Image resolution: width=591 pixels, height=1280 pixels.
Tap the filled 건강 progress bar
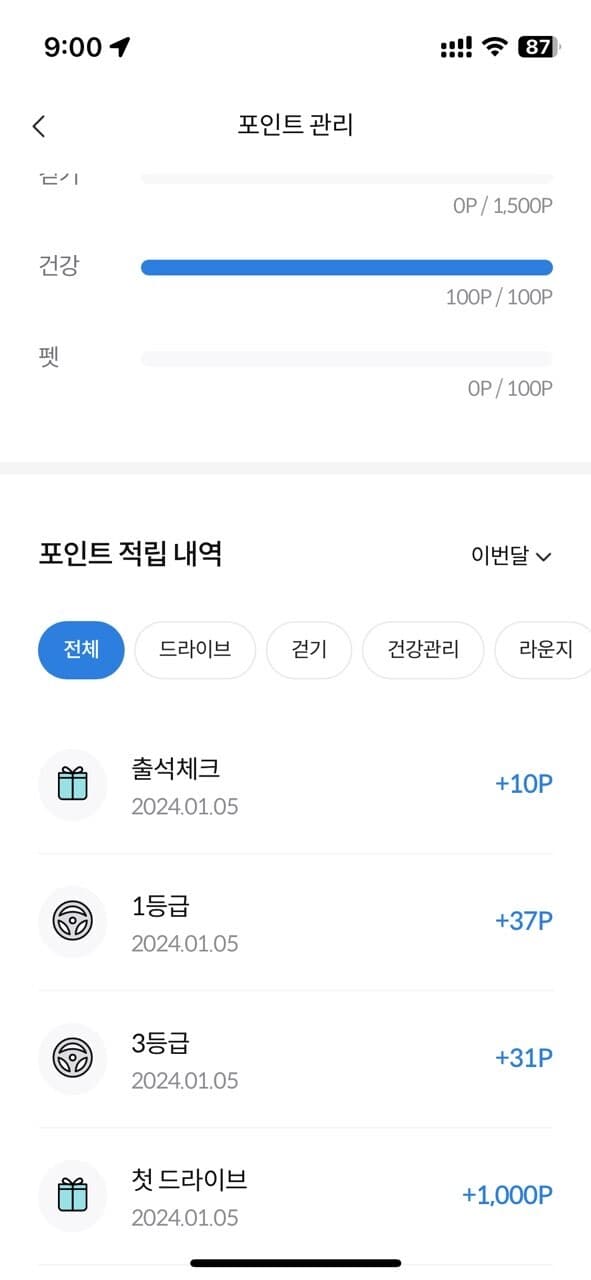click(347, 267)
